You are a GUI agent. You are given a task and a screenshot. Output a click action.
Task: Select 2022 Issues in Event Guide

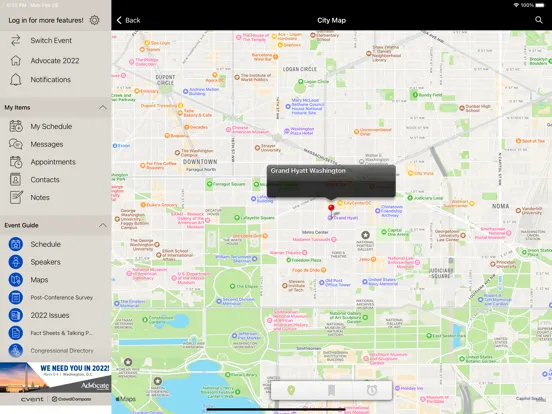(x=56, y=315)
